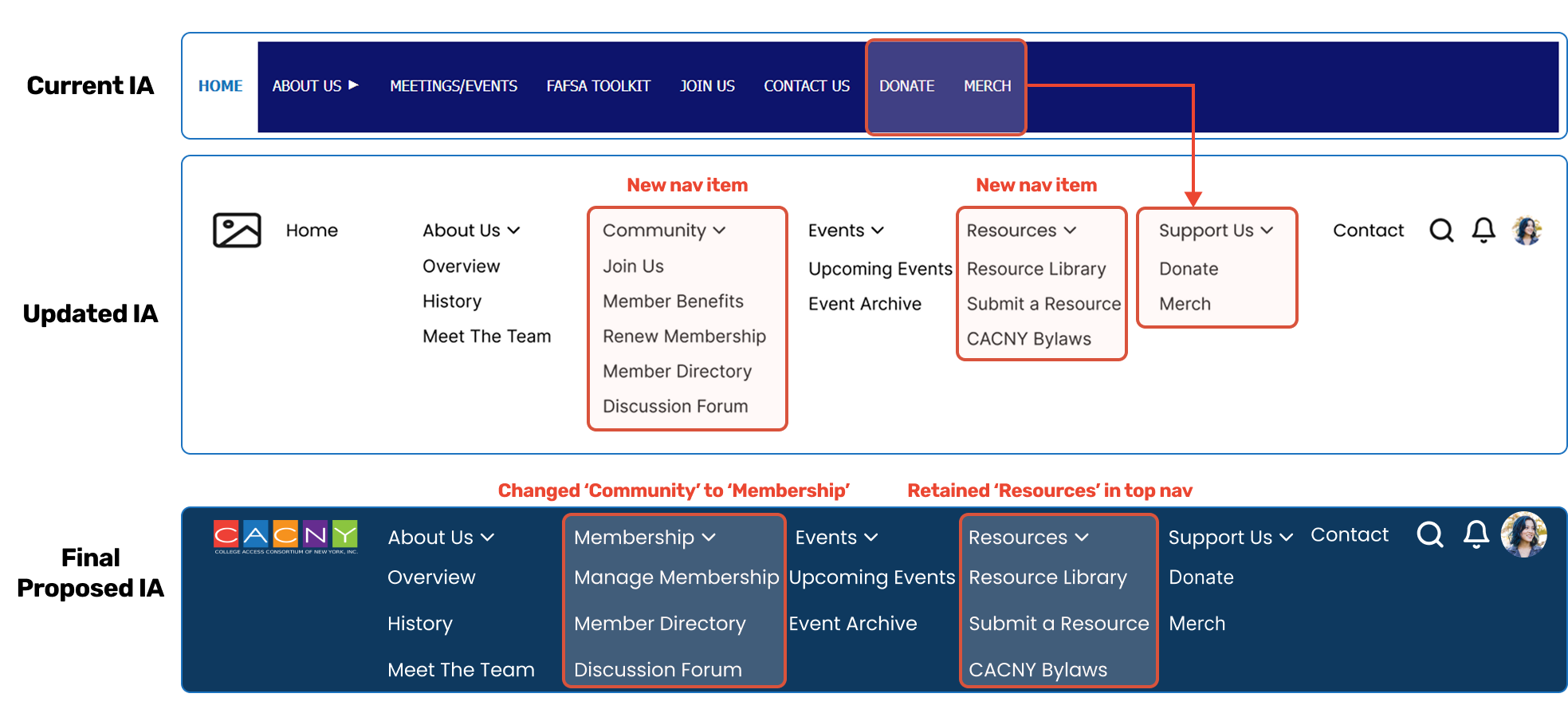Click MEETINGS/EVENTS in the Current IA menu
Viewport: 1568px width, 725px height.
coord(453,86)
